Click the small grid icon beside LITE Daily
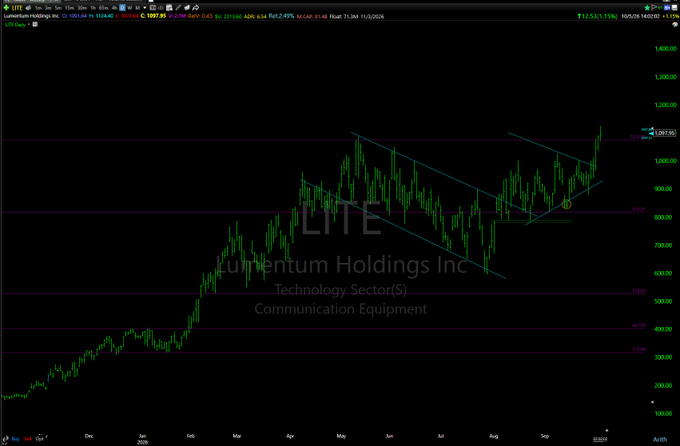Screen dimensions: 680x446 coord(35,24)
